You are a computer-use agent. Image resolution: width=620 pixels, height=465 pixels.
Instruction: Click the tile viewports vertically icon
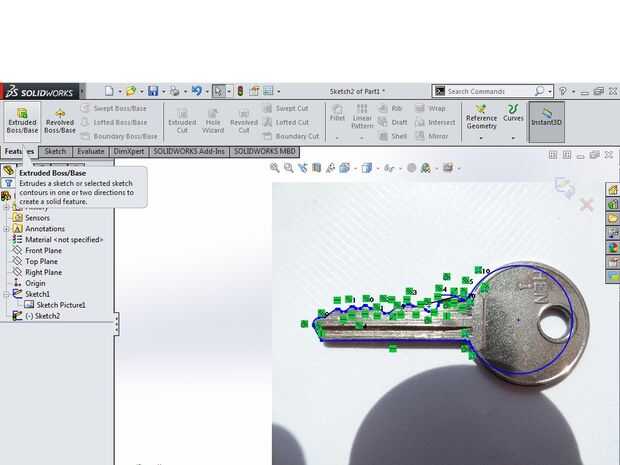[567, 155]
